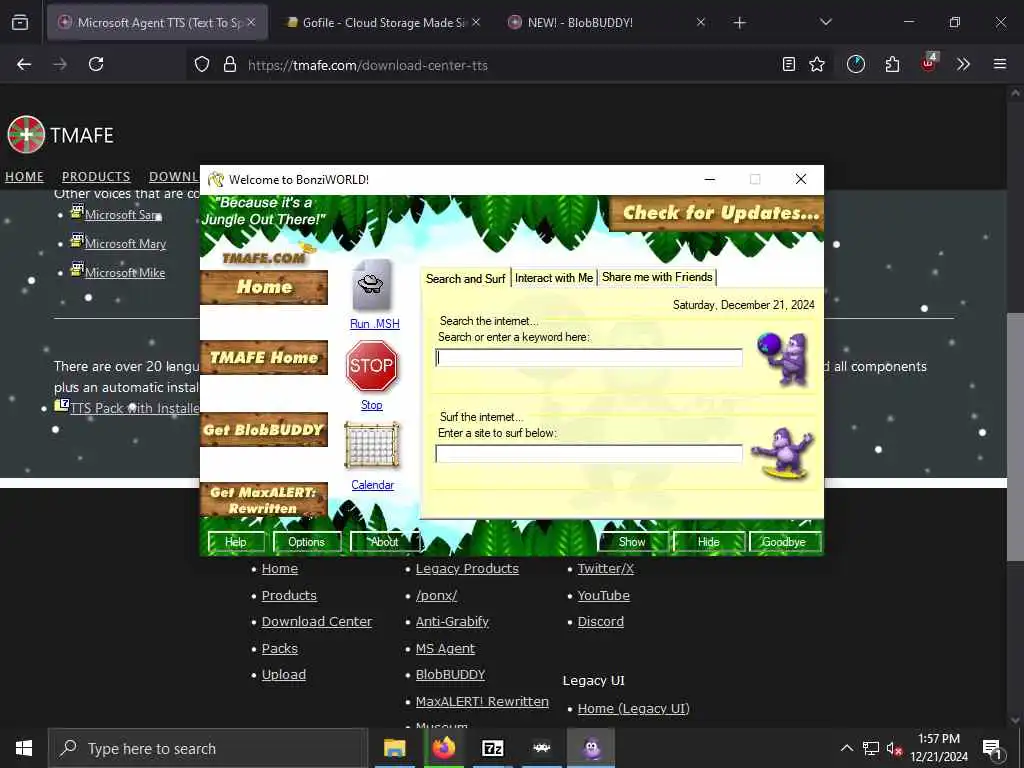Toggle reader view icon
The image size is (1024, 768).
point(789,65)
